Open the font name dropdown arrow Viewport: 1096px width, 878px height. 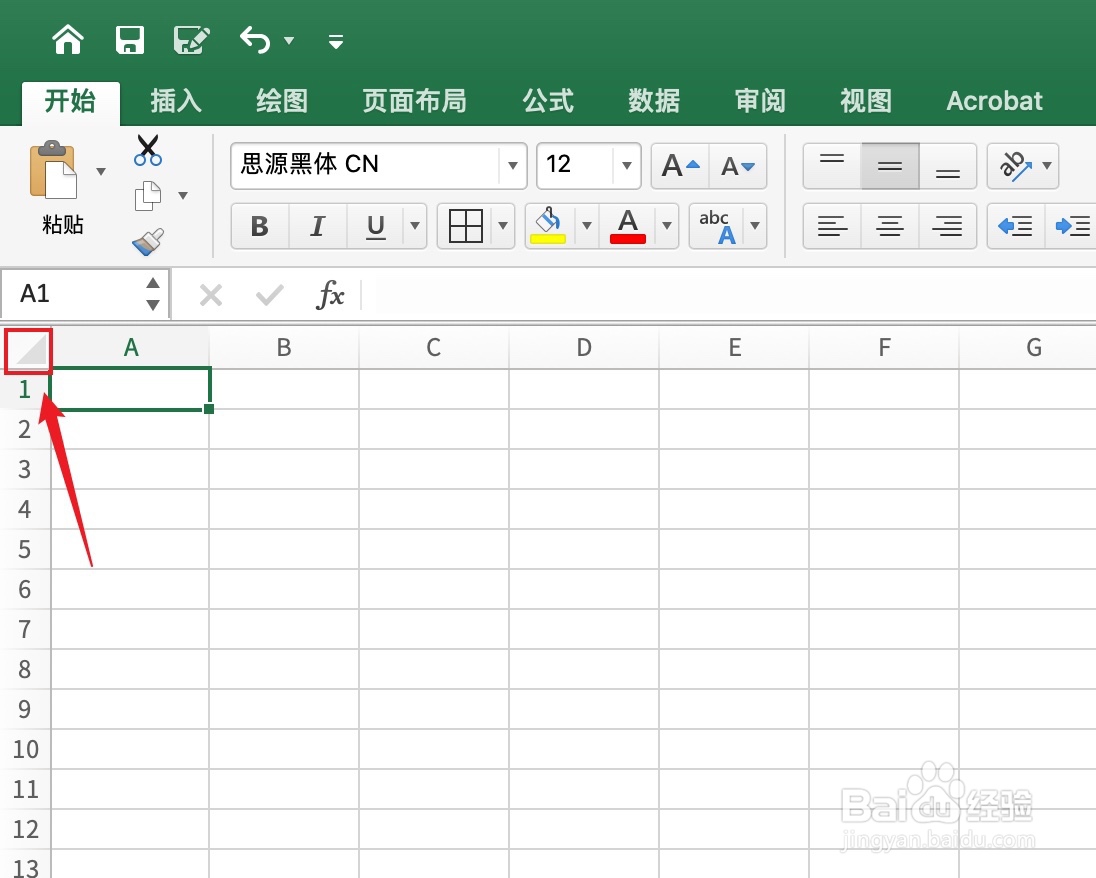pos(513,166)
